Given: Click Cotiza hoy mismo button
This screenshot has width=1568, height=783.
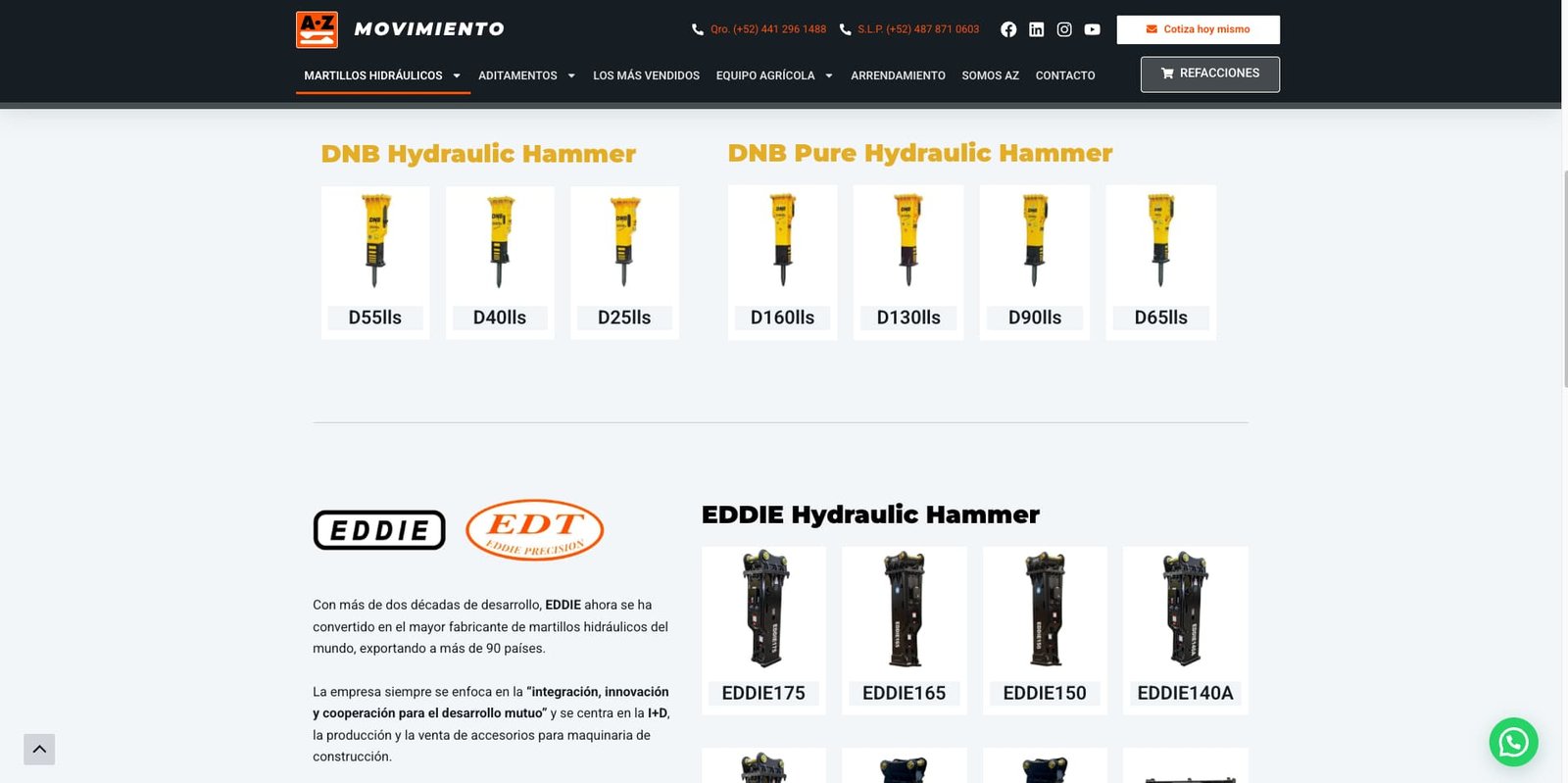Looking at the screenshot, I should [1198, 29].
